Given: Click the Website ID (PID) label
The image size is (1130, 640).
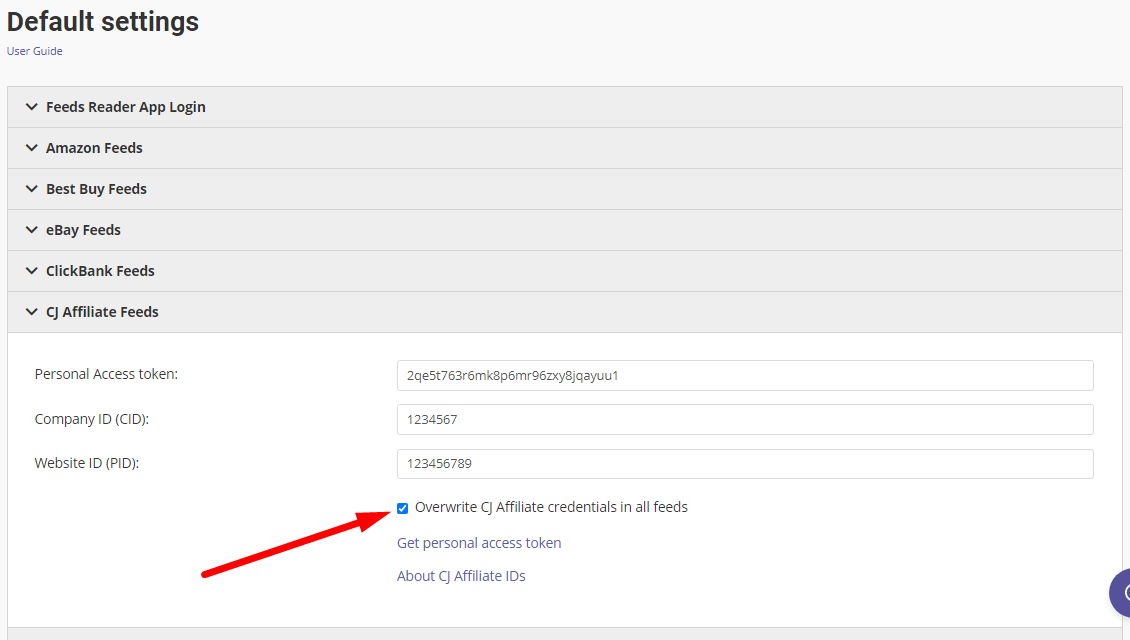Looking at the screenshot, I should coord(86,463).
